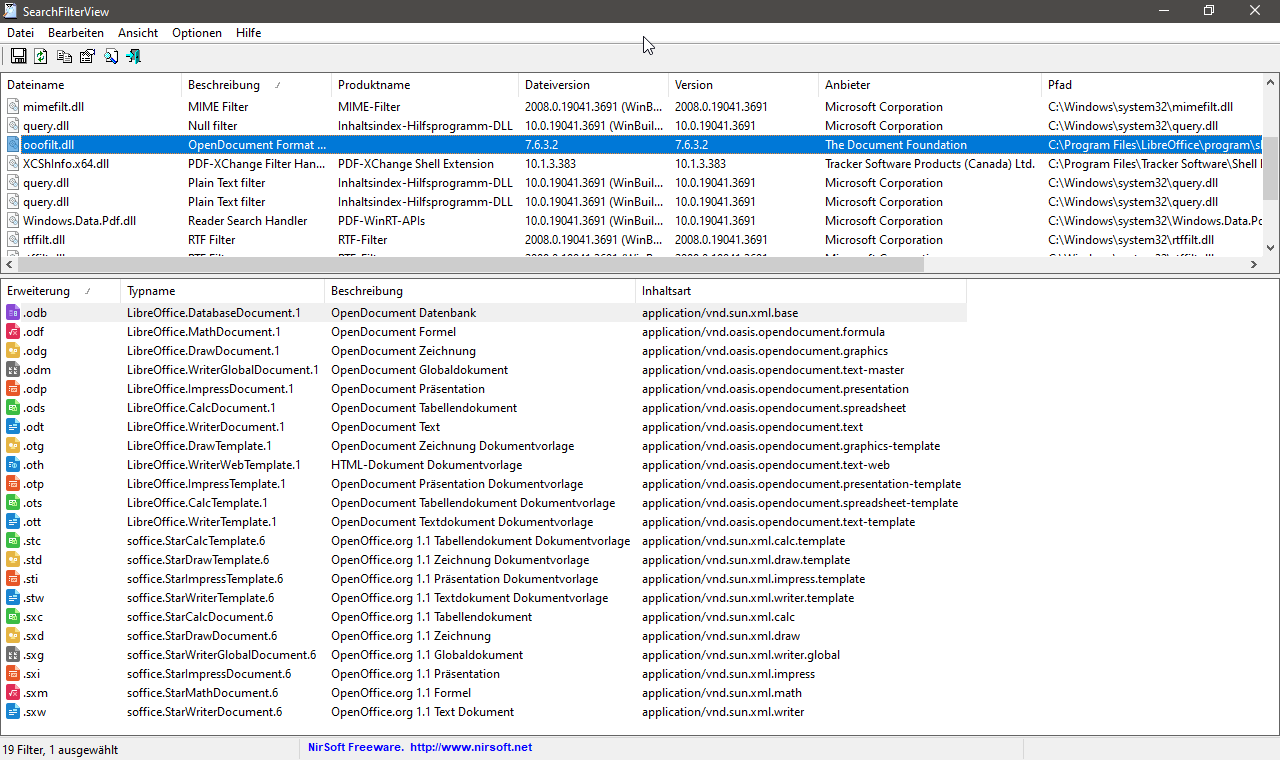The height and width of the screenshot is (760, 1280).
Task: Sort lower list by Inhaltsart column
Action: [x=801, y=291]
